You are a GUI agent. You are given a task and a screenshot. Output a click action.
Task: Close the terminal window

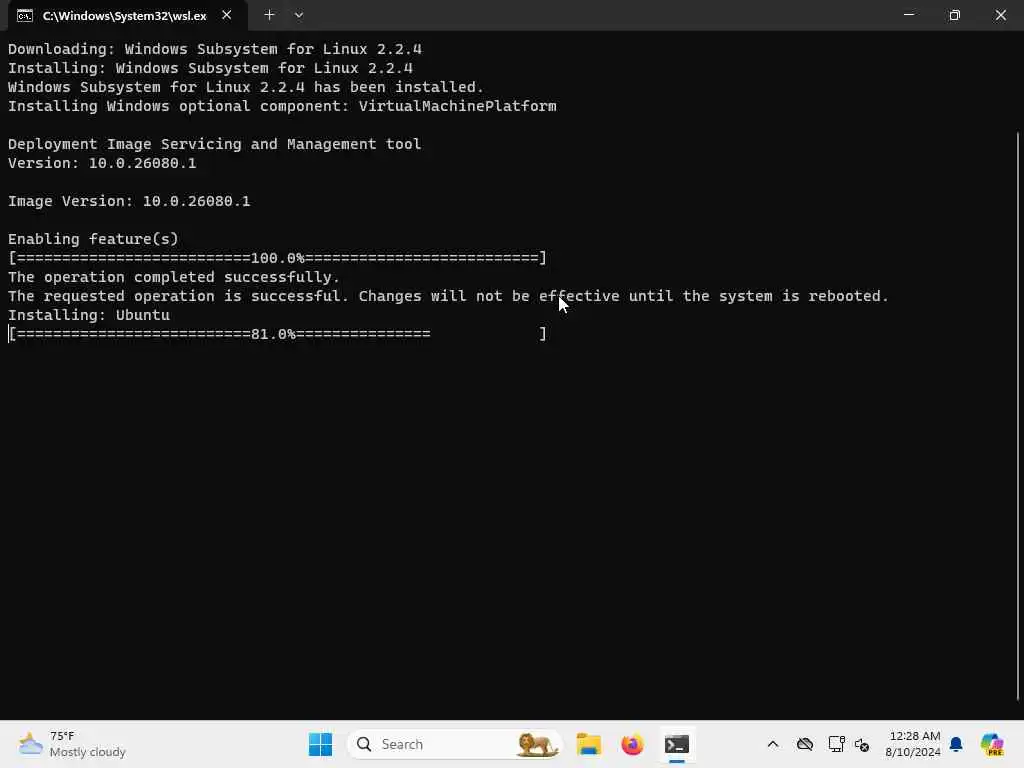pos(1000,14)
